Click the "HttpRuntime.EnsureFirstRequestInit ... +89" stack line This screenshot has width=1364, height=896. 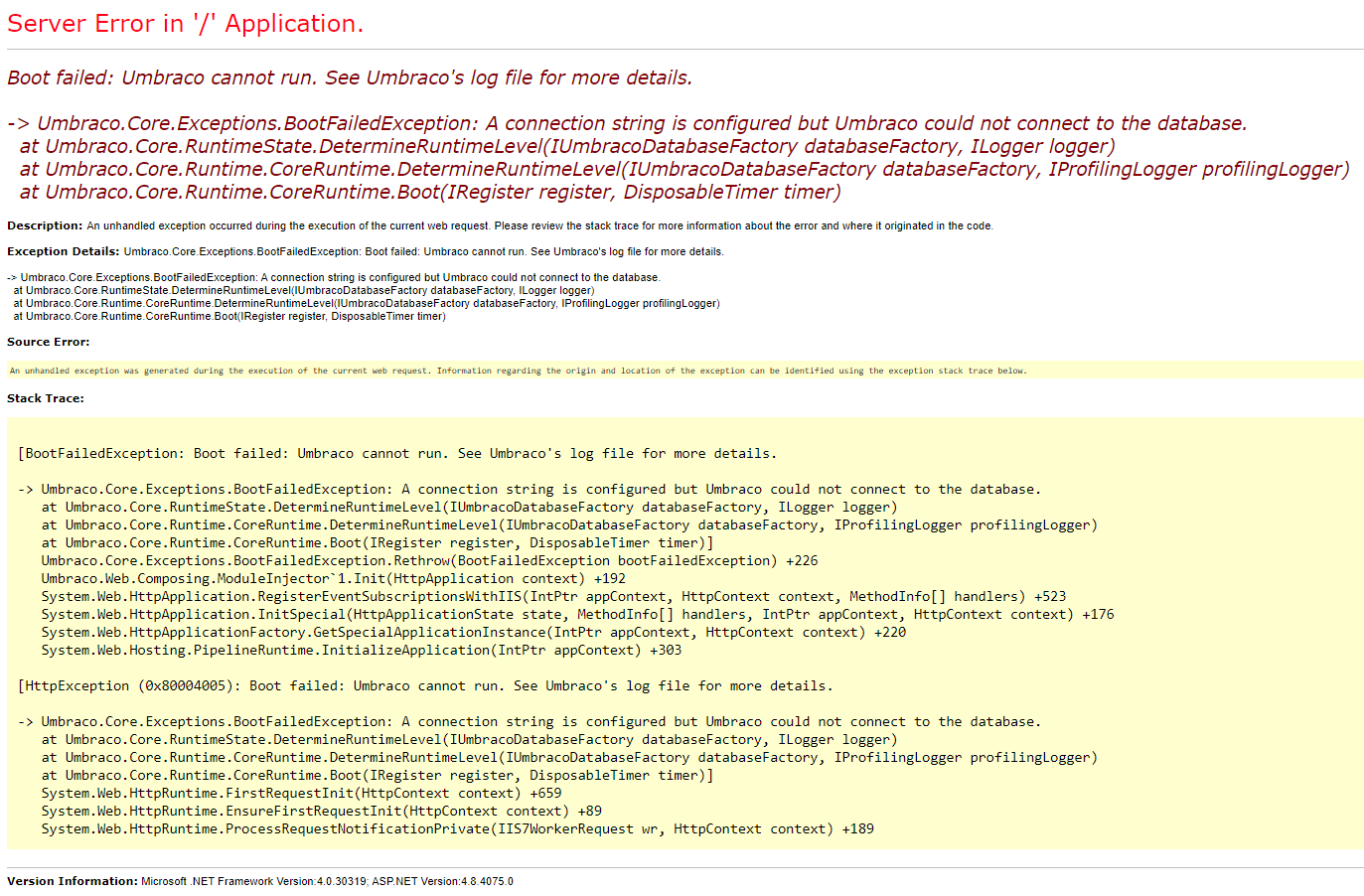pyautogui.click(x=321, y=811)
